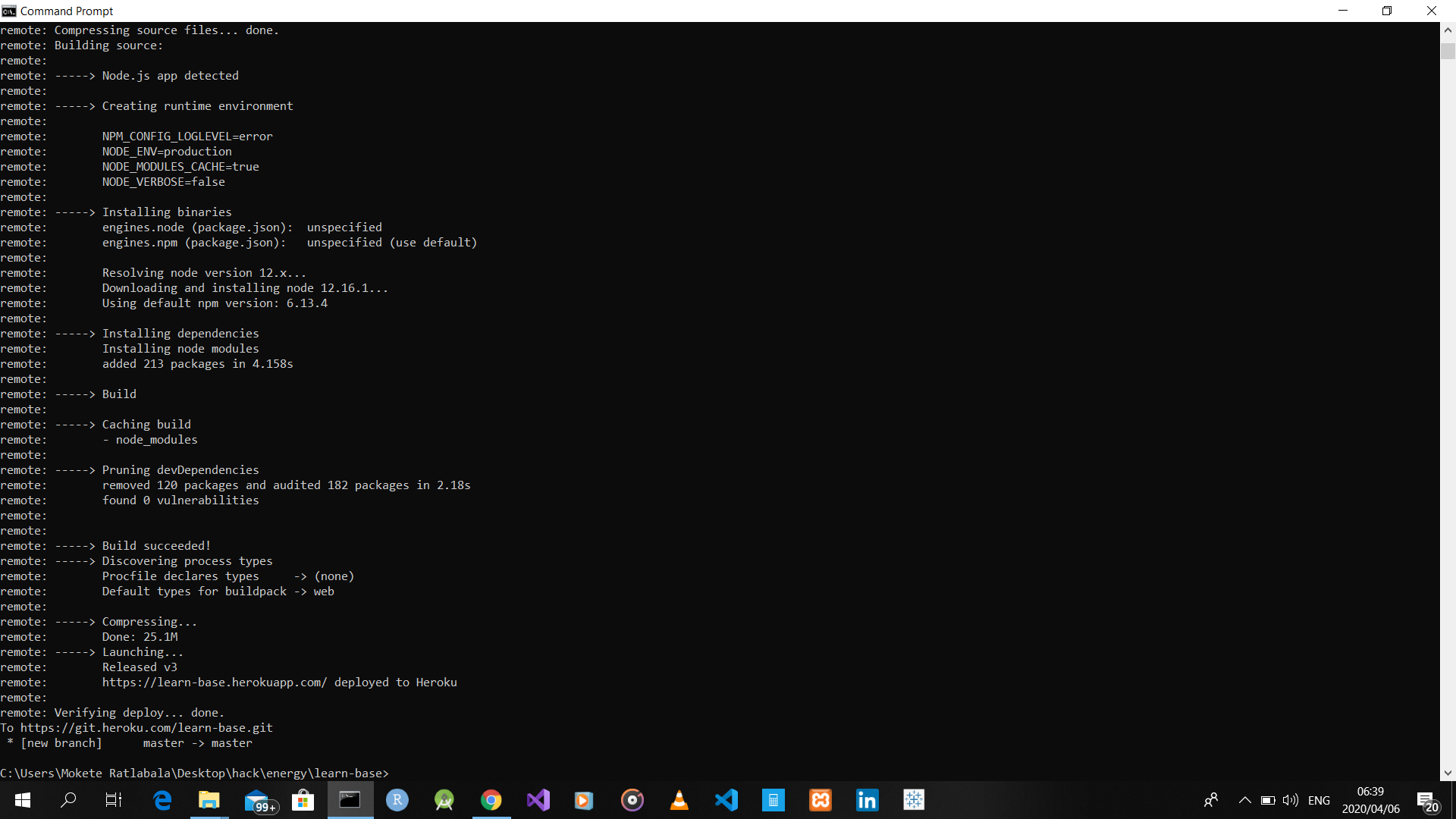This screenshot has height=819, width=1456.
Task: Open the volume control in tray
Action: pos(1290,800)
